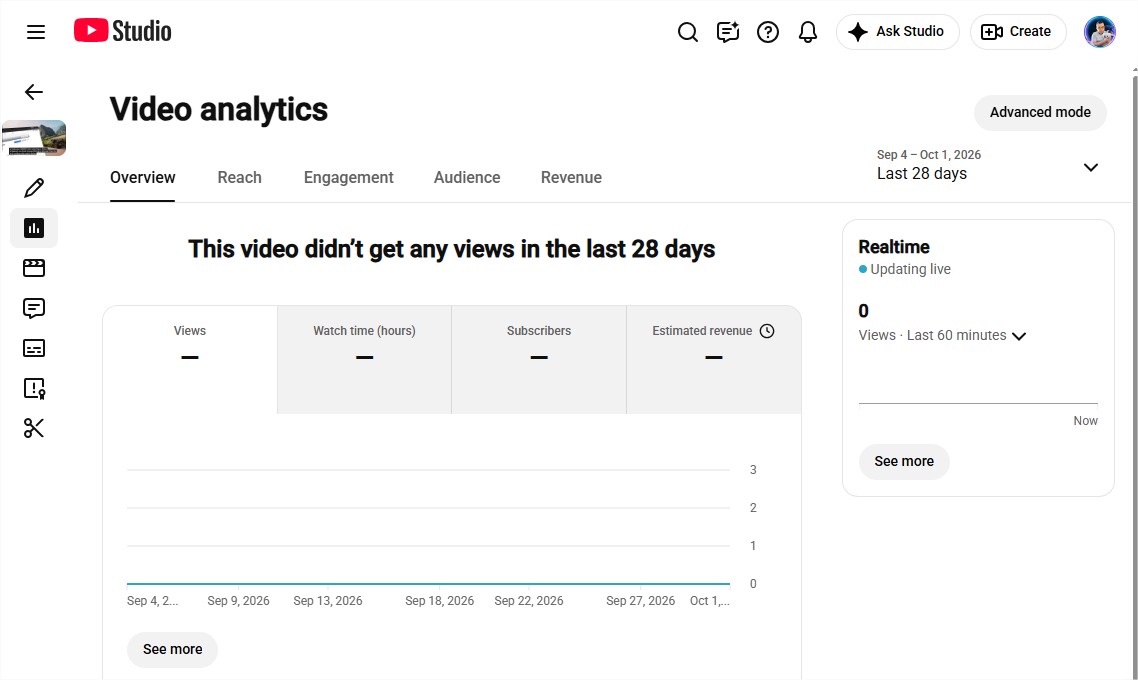Image resolution: width=1138 pixels, height=680 pixels.
Task: Switch to the Revenue tab
Action: 571,178
